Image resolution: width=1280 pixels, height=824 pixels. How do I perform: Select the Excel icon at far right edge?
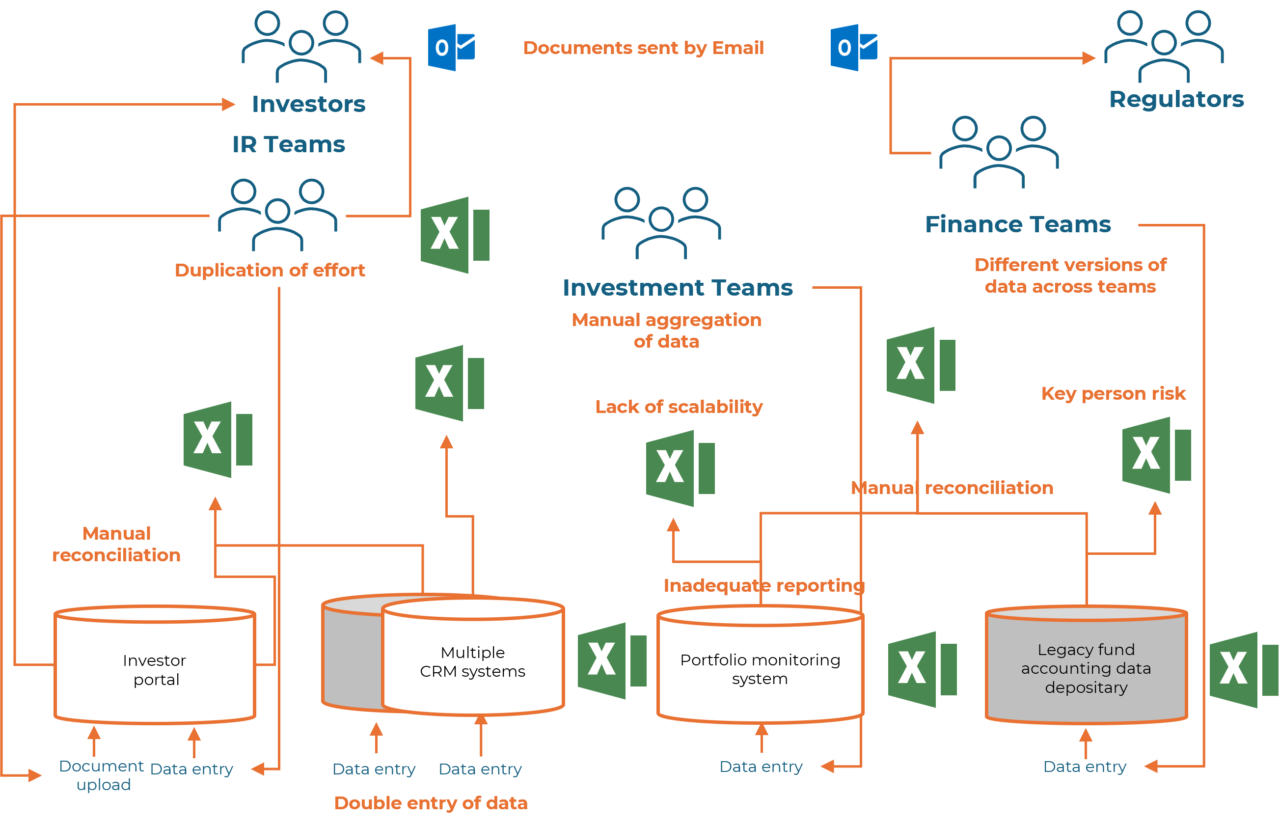pyautogui.click(x=1243, y=669)
